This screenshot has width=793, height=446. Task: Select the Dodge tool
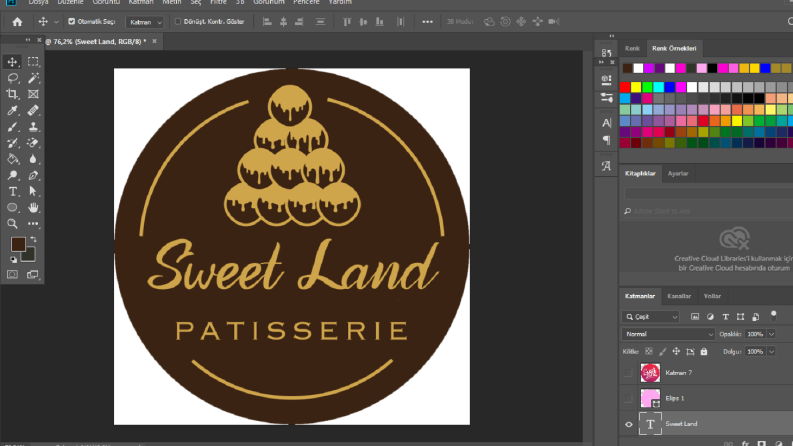(12, 175)
